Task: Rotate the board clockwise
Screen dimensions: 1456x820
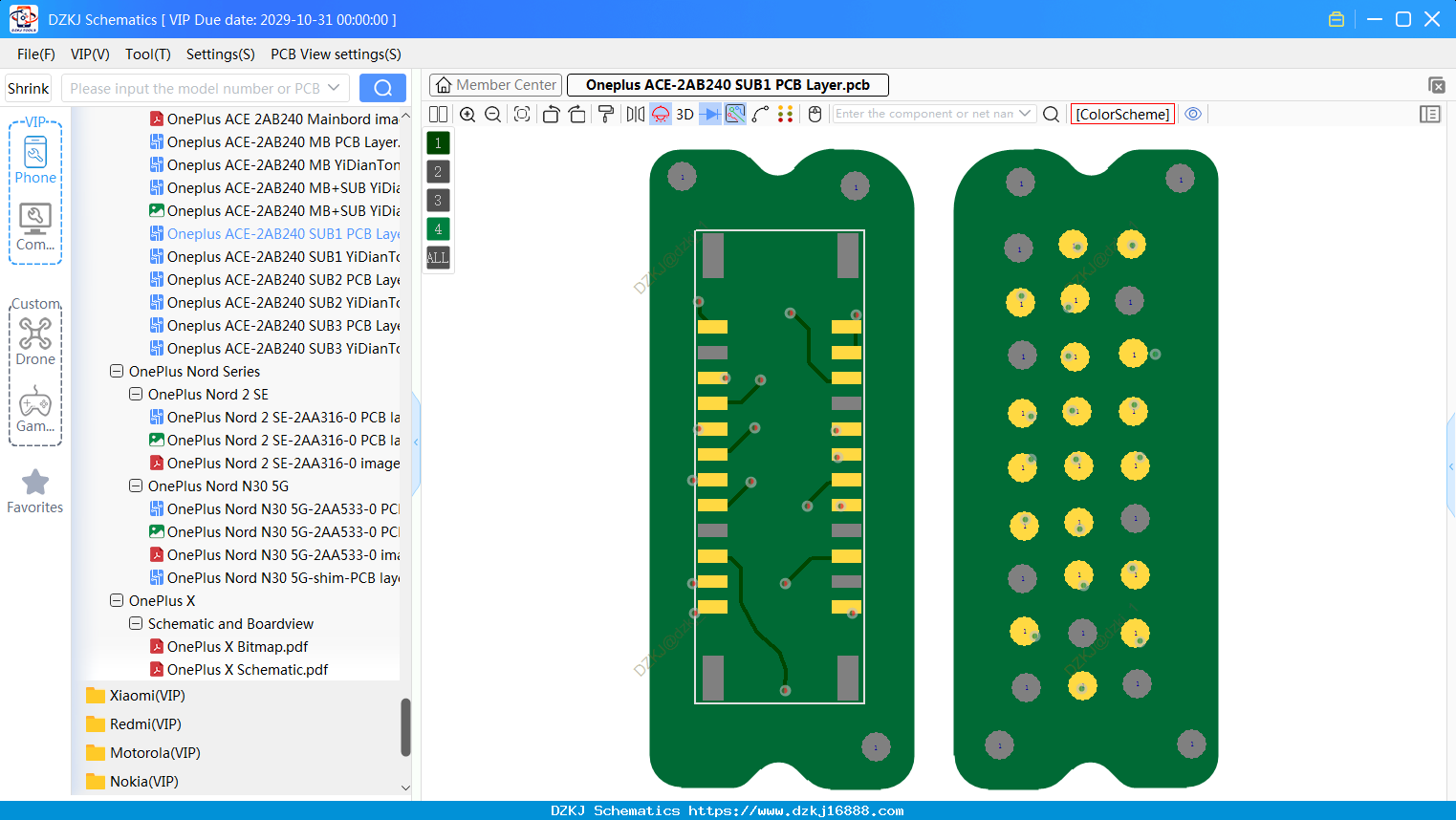Action: [577, 115]
